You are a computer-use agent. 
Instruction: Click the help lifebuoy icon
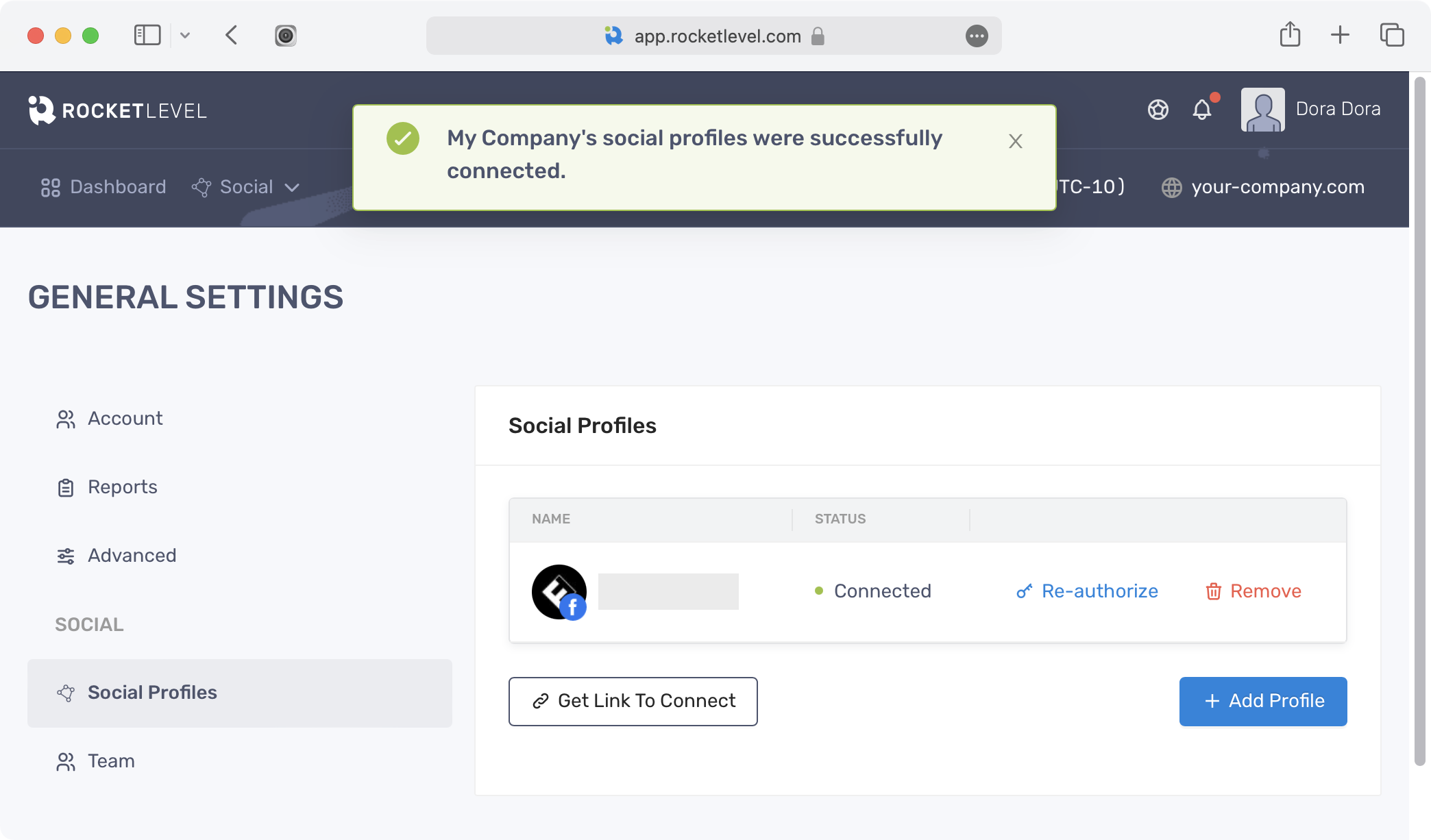pos(1158,110)
